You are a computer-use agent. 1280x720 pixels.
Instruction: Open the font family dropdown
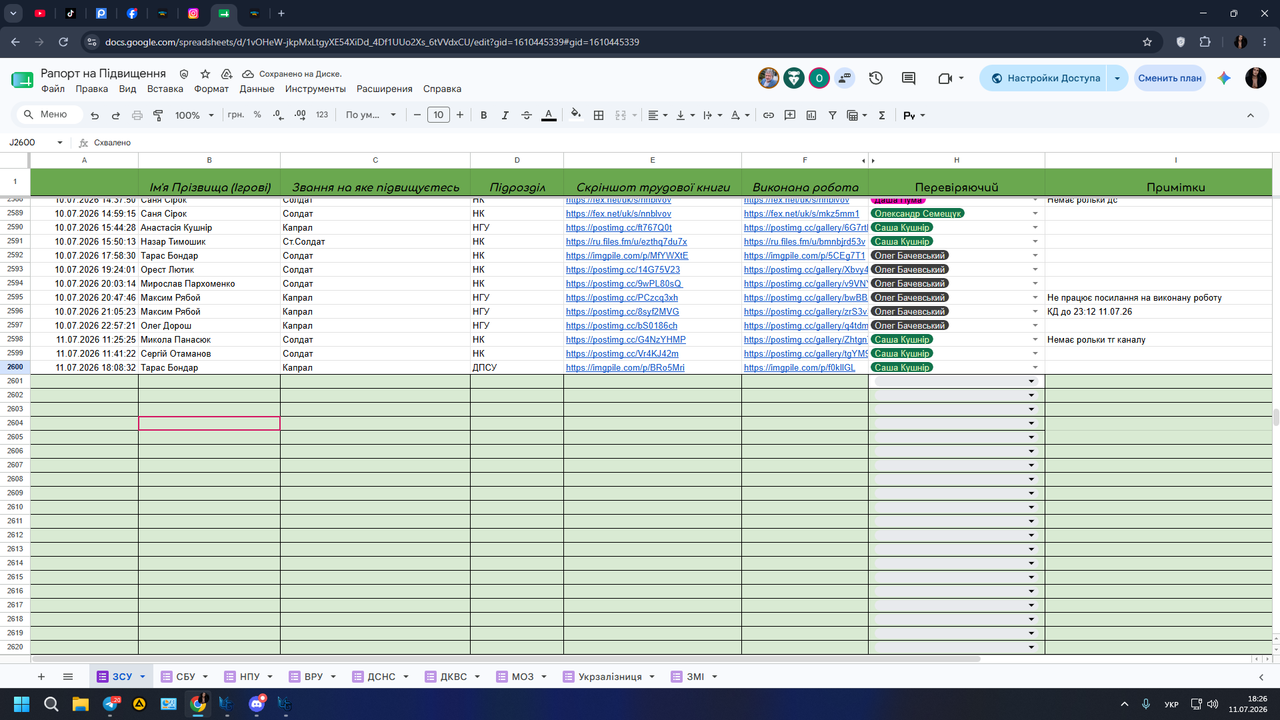click(x=370, y=115)
